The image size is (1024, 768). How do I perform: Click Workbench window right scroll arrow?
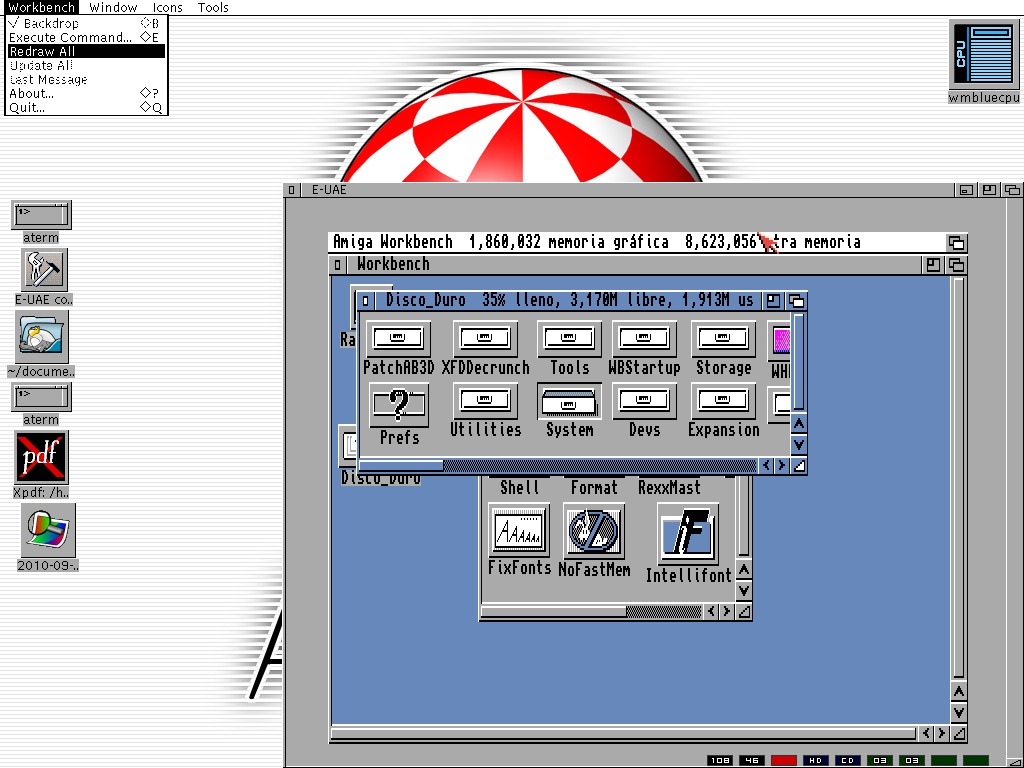942,733
